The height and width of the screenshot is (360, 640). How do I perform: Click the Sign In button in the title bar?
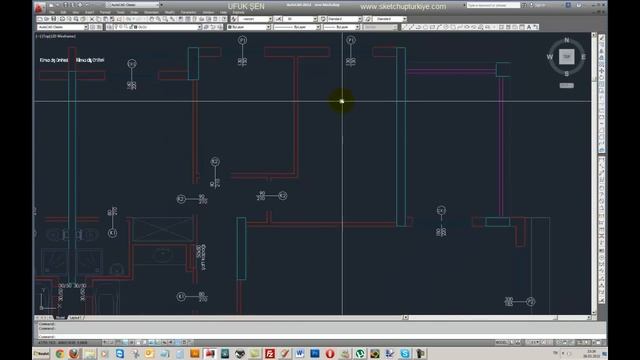coord(538,5)
